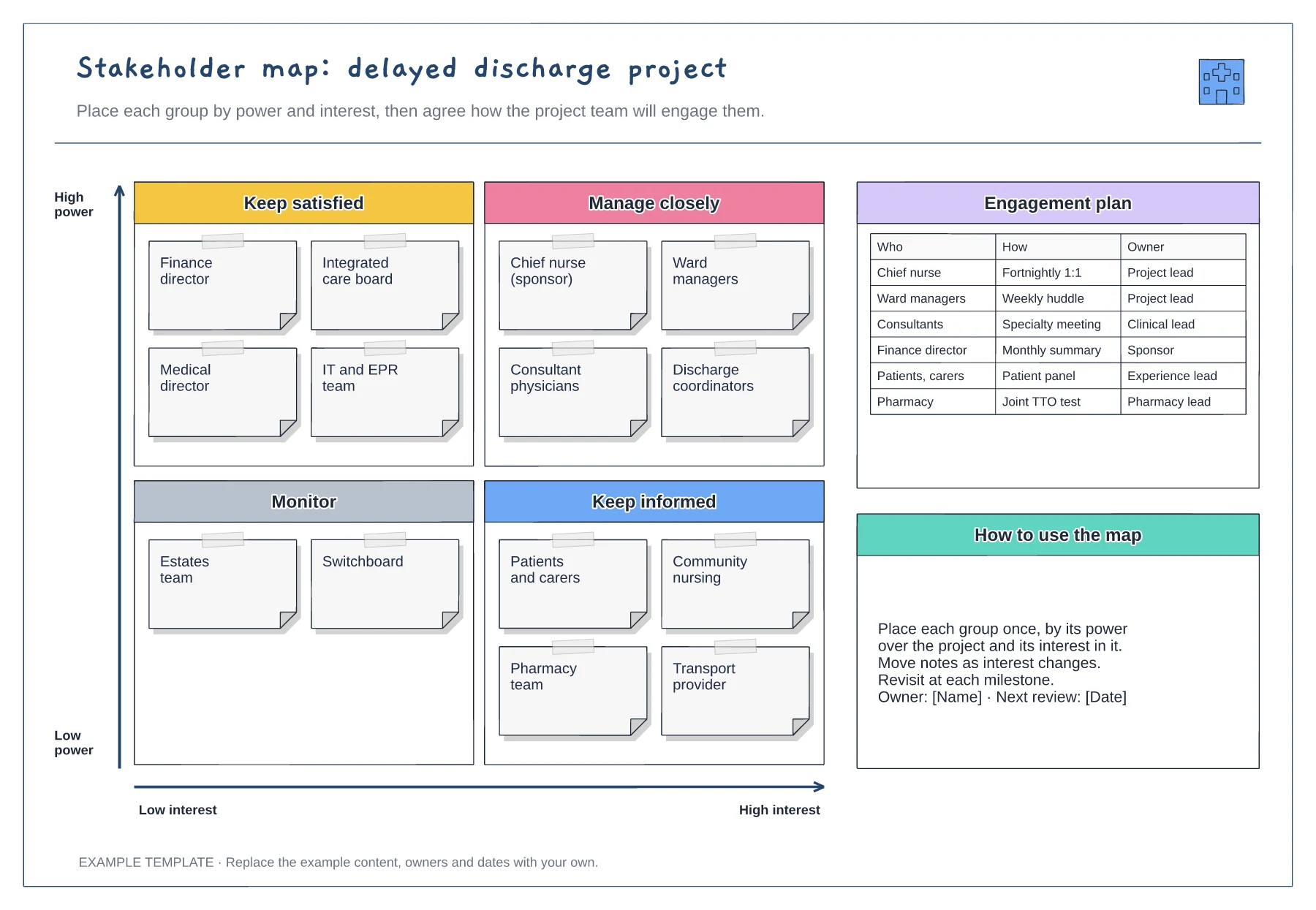Click the stakeholder map title text
This screenshot has width=1316, height=910.
[x=402, y=69]
